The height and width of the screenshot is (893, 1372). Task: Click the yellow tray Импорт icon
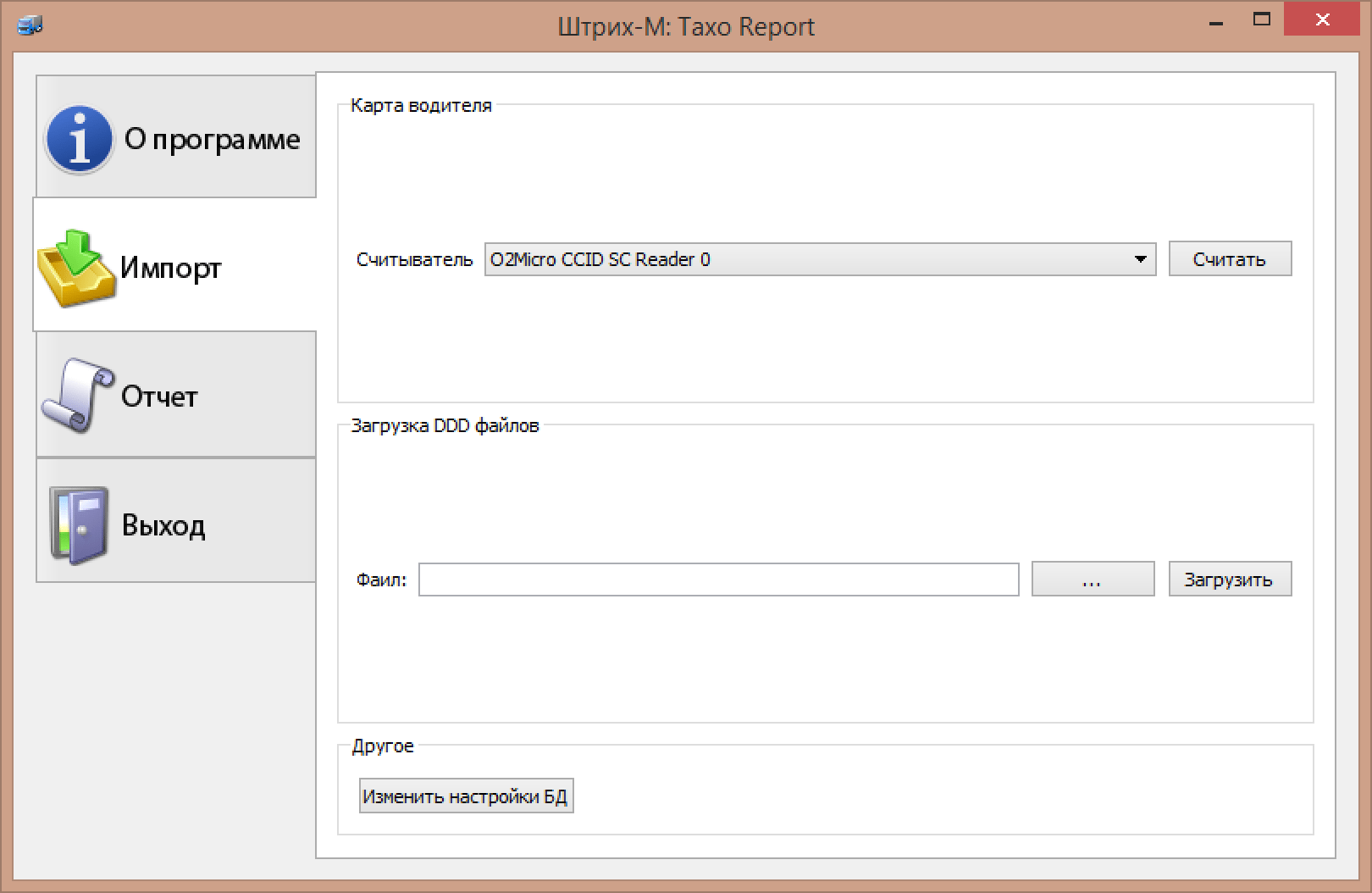[75, 269]
